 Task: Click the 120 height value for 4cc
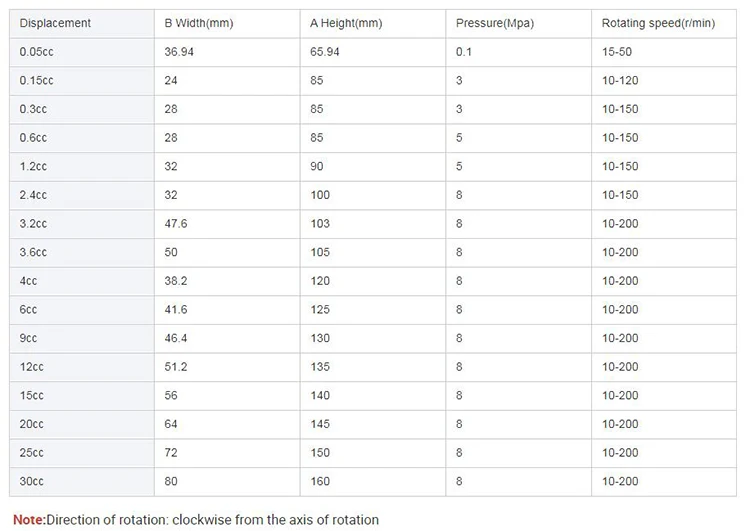[x=320, y=281]
